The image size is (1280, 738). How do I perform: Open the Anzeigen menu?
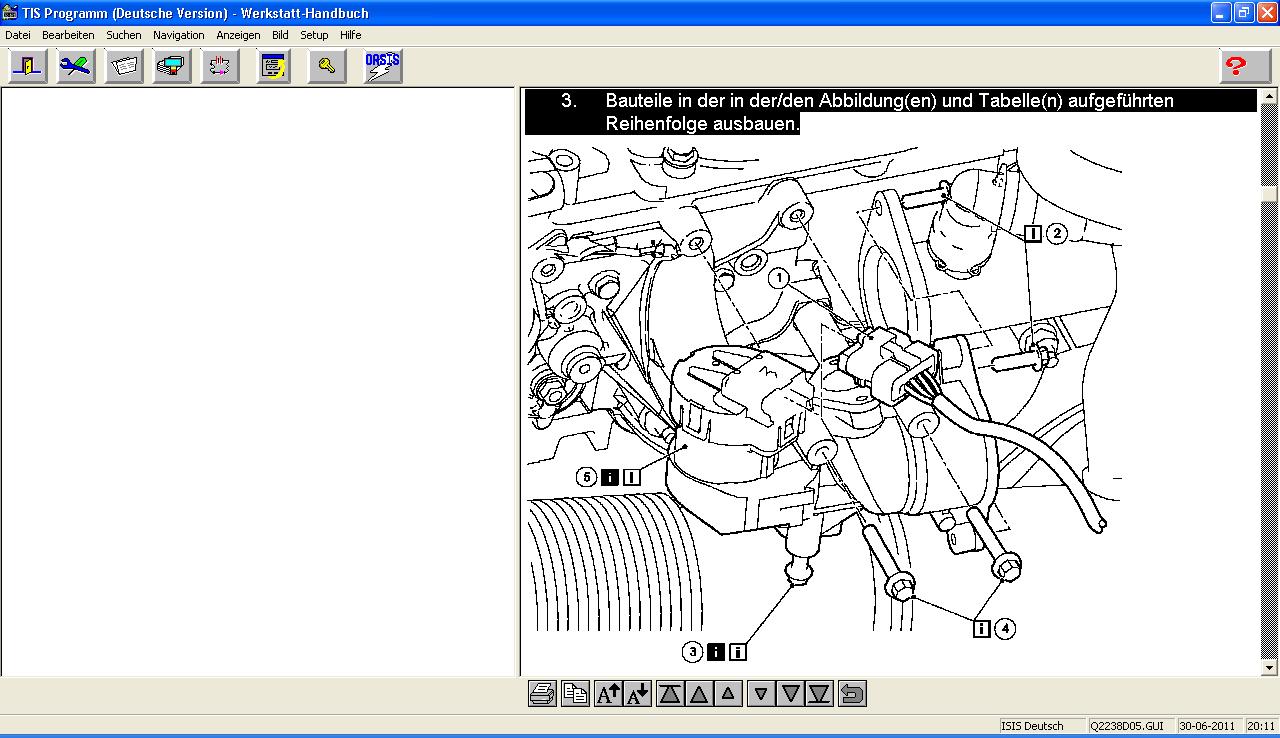click(238, 35)
